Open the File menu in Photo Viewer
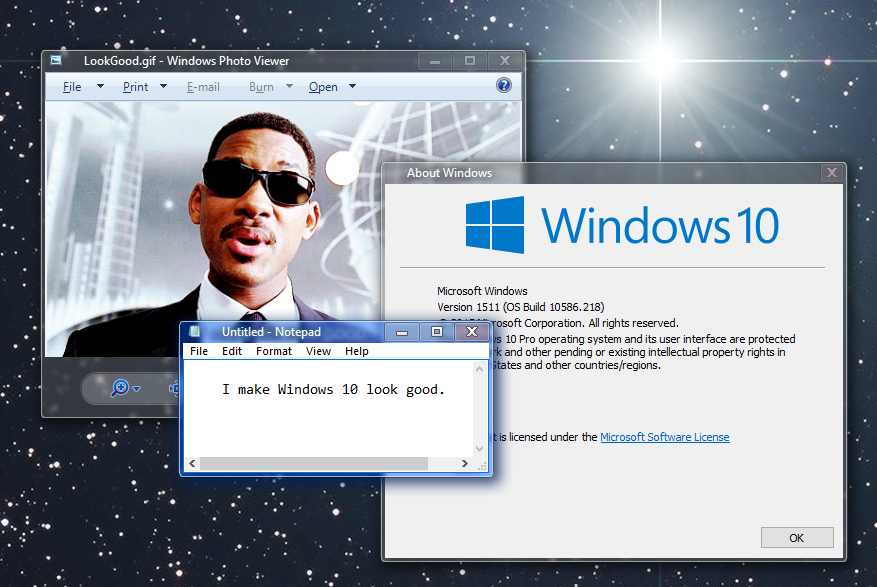877x587 pixels. click(x=72, y=87)
